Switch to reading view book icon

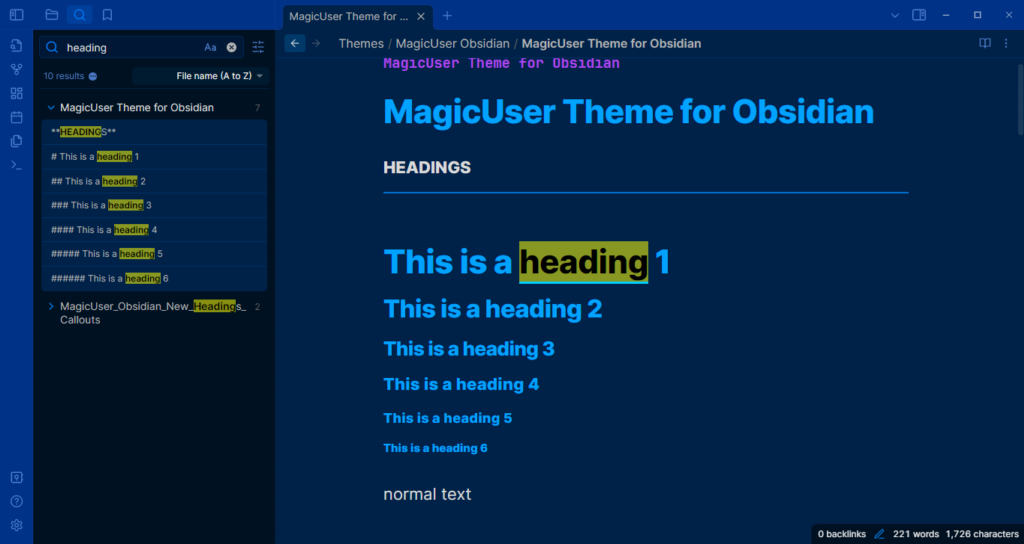tap(985, 43)
